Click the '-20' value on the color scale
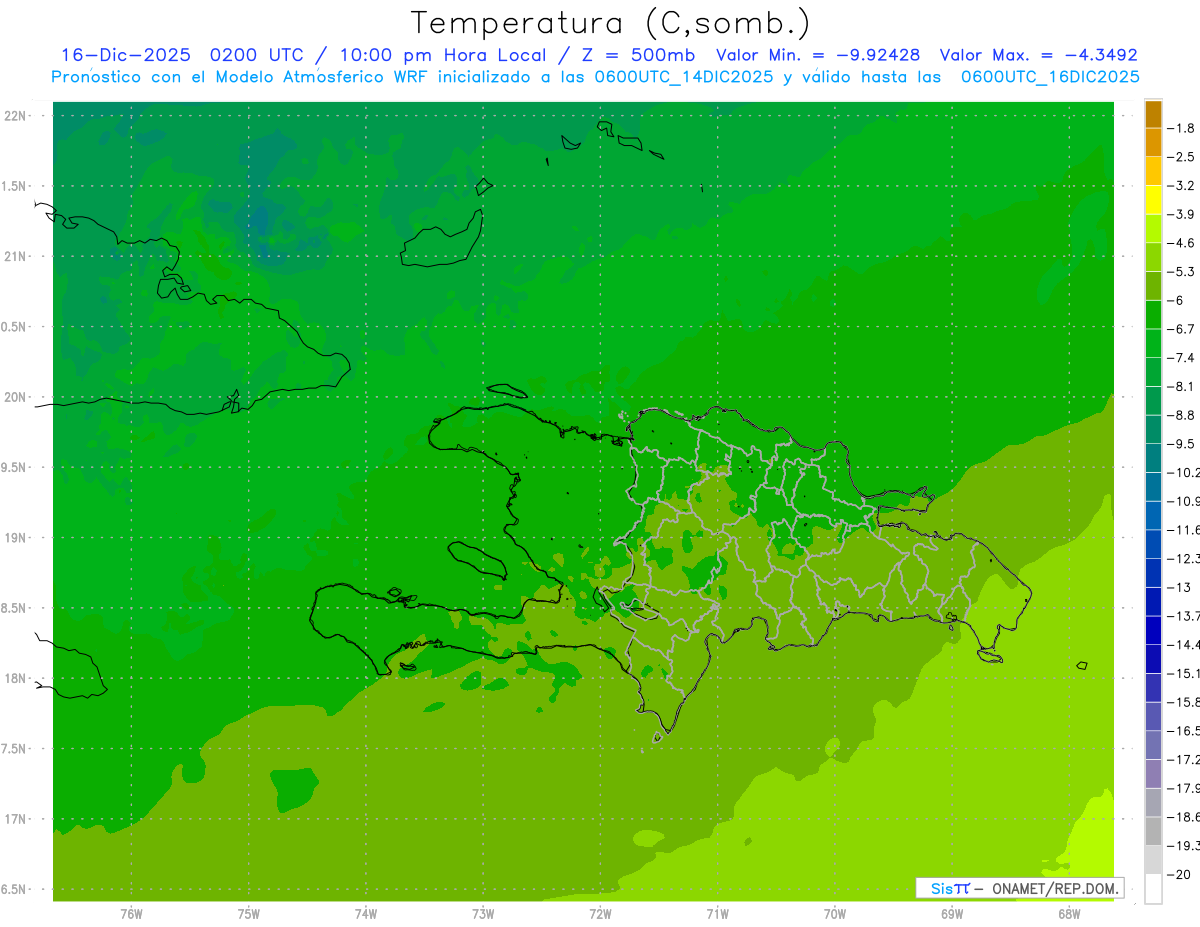1200x927 pixels. (x=1180, y=875)
